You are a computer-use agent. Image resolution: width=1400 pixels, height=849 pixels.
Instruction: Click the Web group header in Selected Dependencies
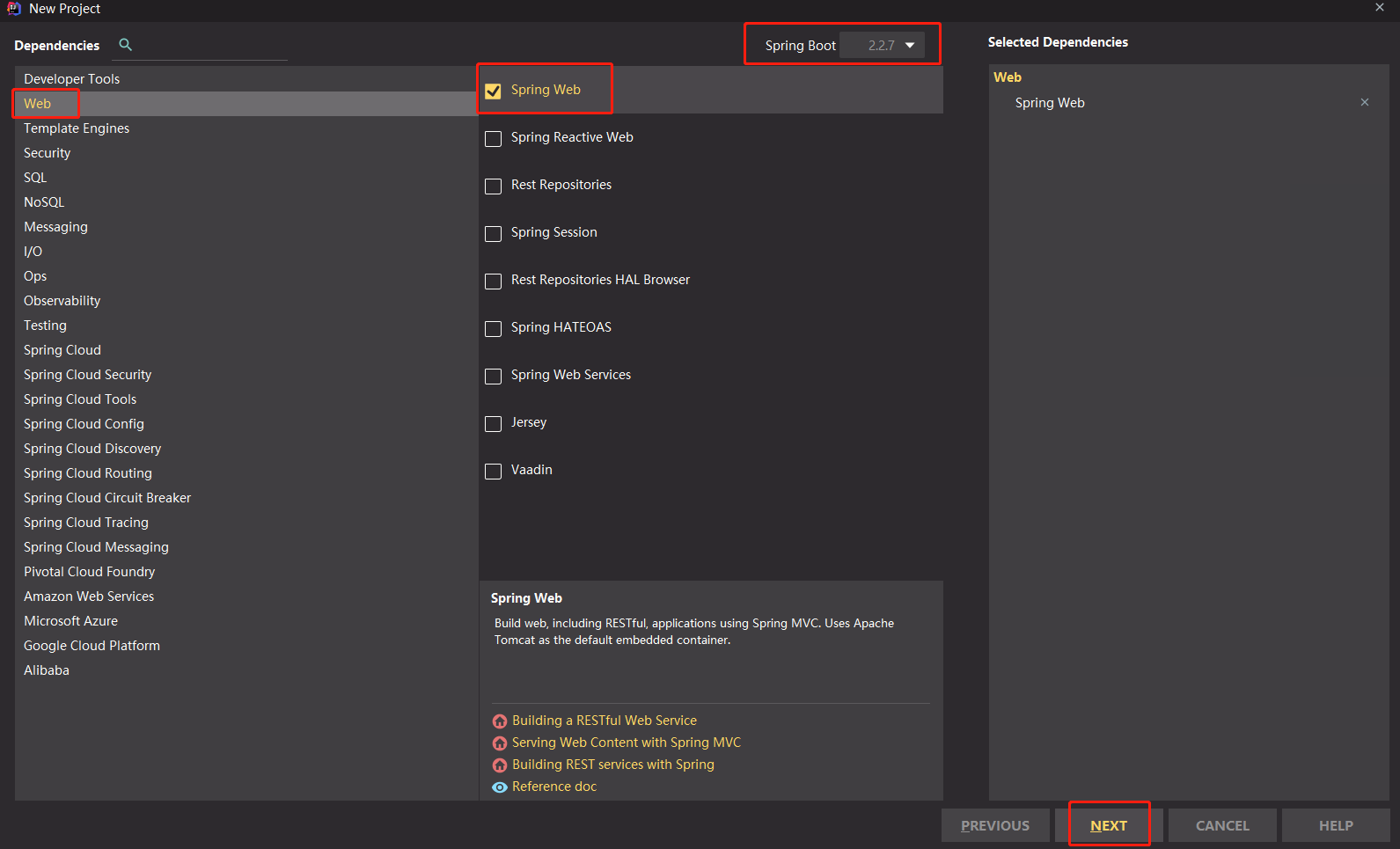1008,77
